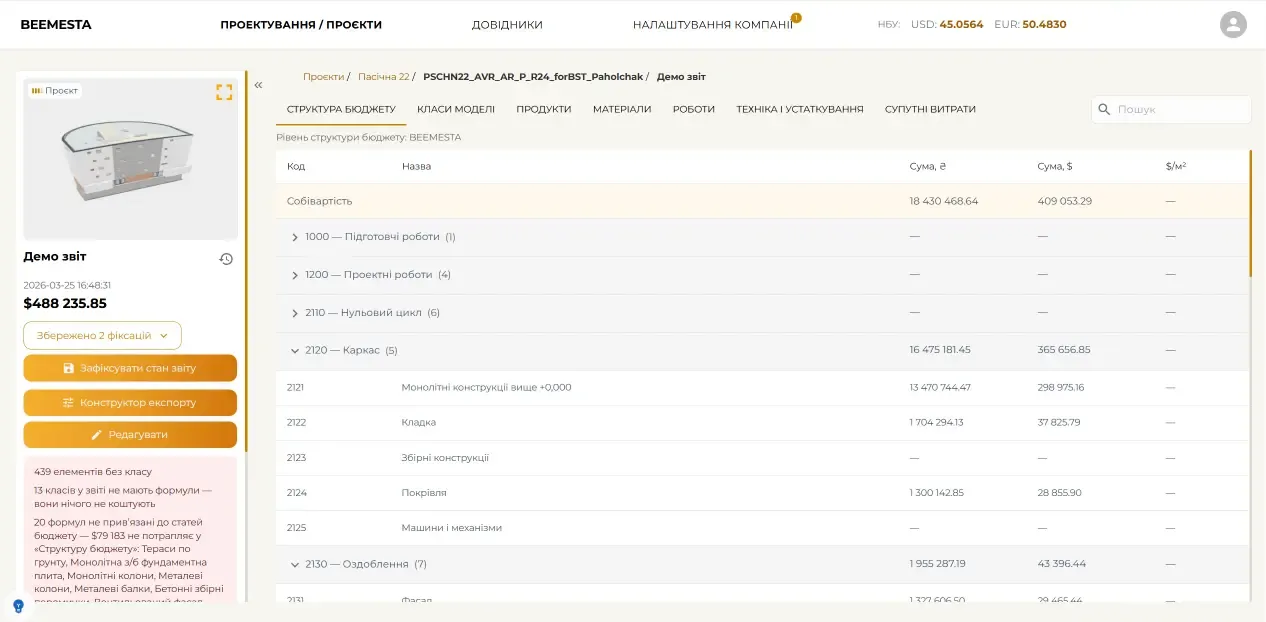Screen dimensions: 1266x622
Task: Click the search magnifier icon
Action: point(1104,109)
